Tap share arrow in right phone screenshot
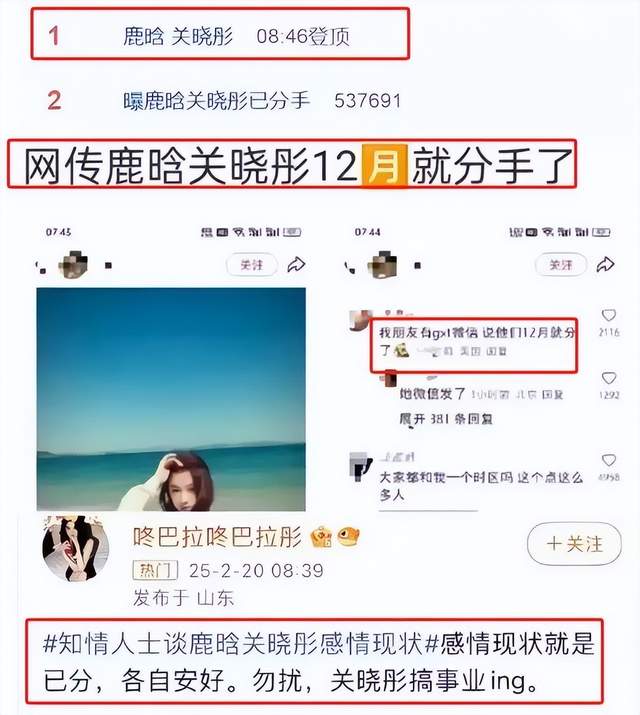Screen dimensions: 640x715 (605, 264)
